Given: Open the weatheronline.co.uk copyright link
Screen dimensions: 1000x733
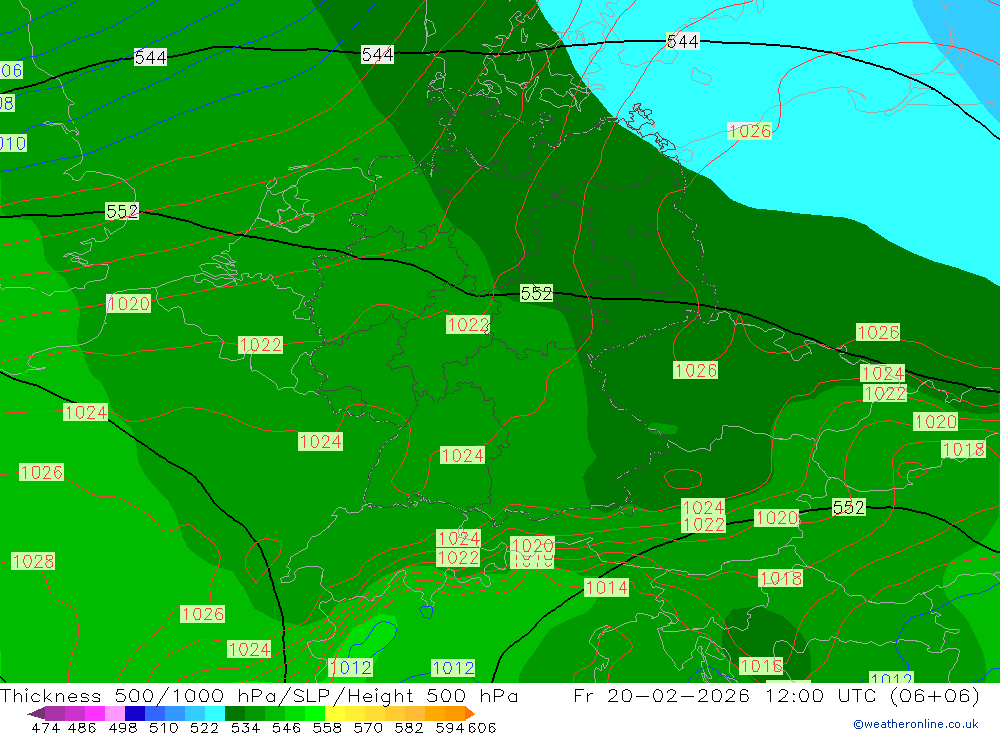Looking at the screenshot, I should 915,723.
